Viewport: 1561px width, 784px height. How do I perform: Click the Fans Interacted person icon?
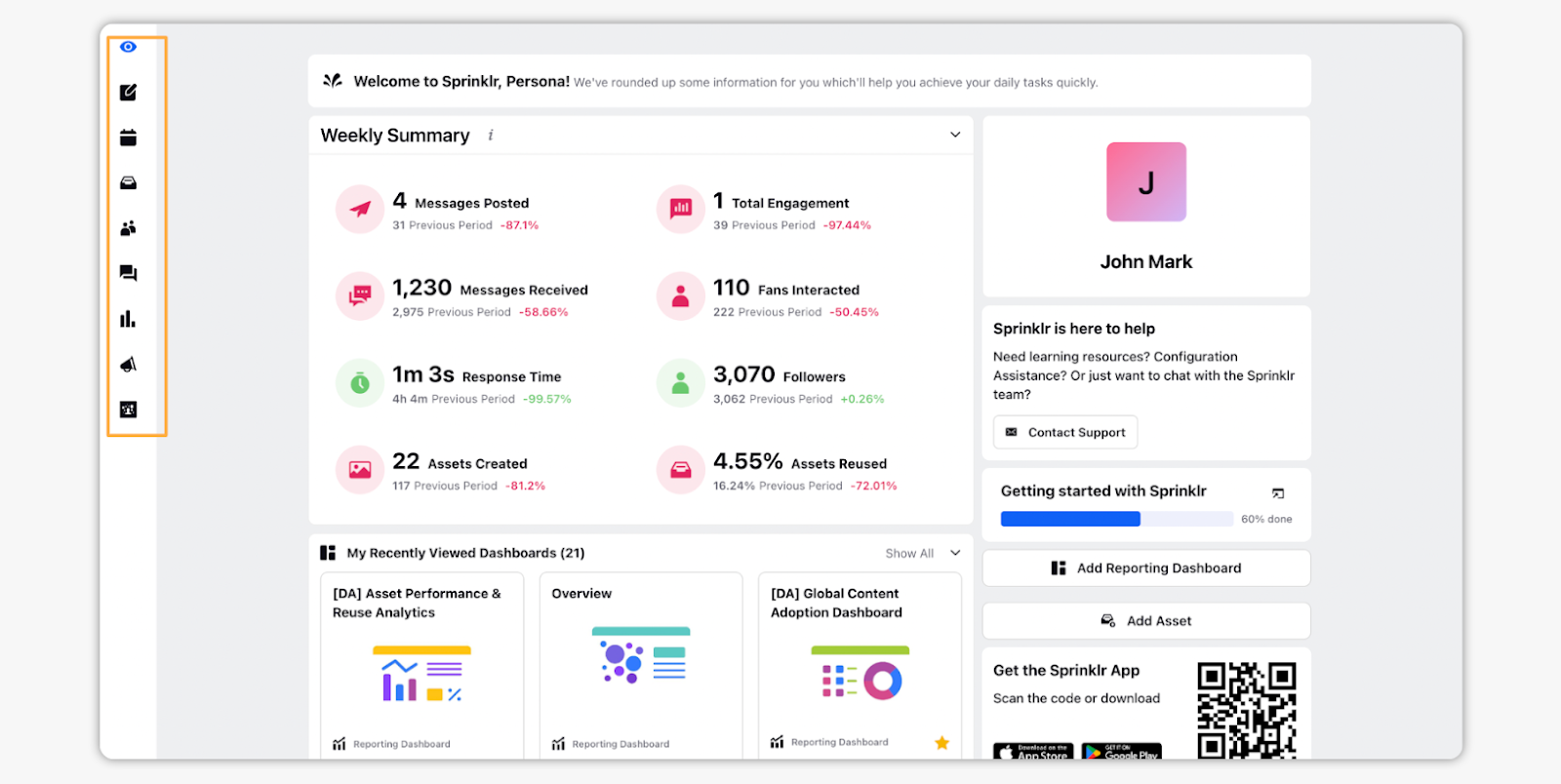point(681,295)
